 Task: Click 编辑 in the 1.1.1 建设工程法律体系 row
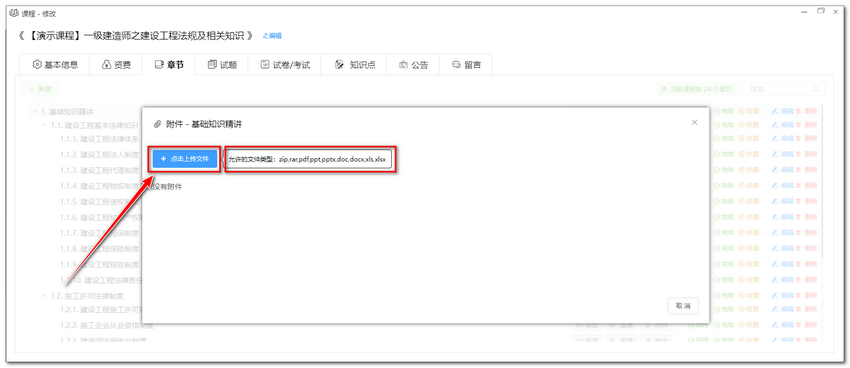(x=782, y=139)
